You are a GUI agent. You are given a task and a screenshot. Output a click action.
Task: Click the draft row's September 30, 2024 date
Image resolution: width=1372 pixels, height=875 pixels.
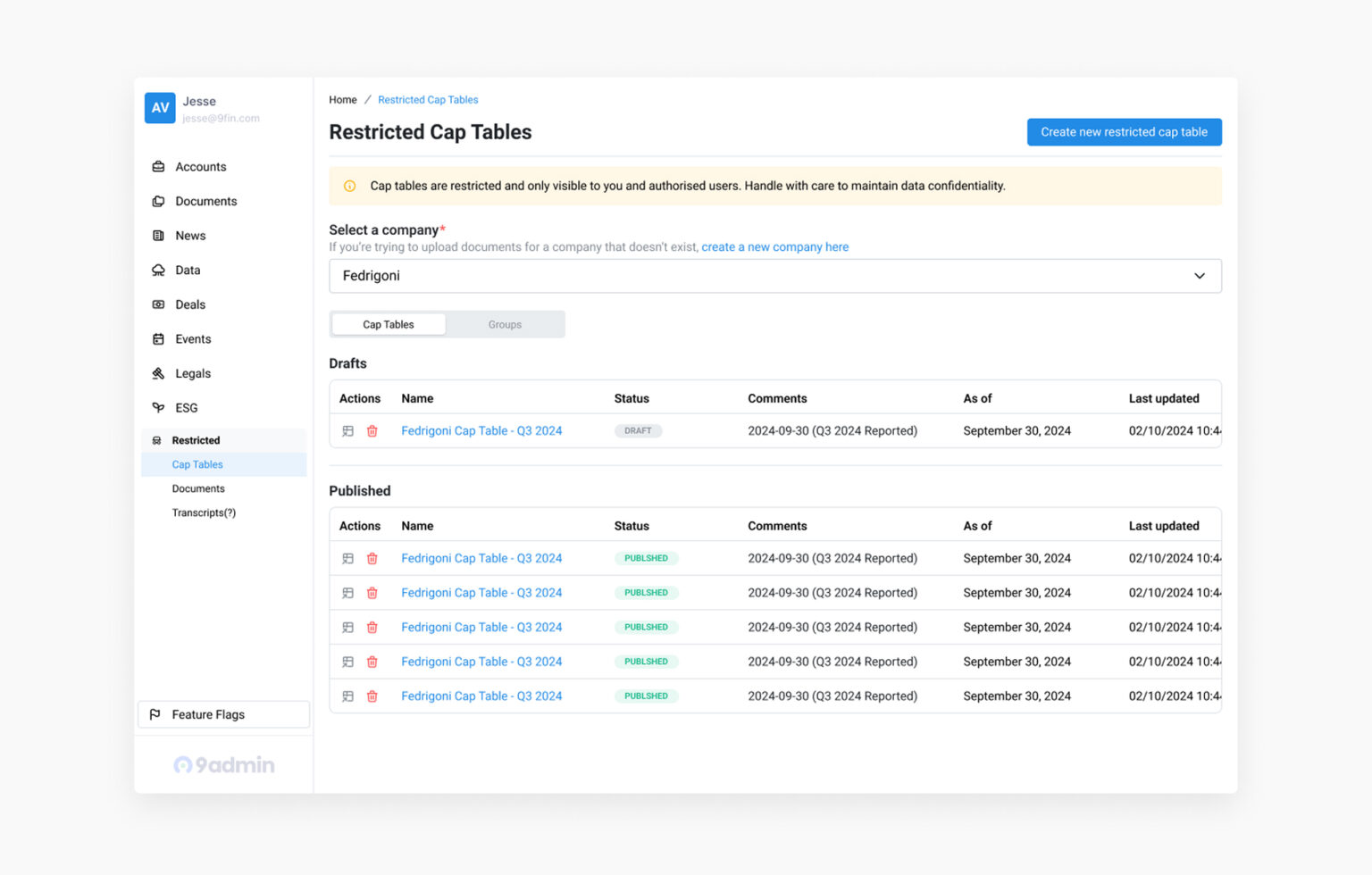[x=1016, y=431]
